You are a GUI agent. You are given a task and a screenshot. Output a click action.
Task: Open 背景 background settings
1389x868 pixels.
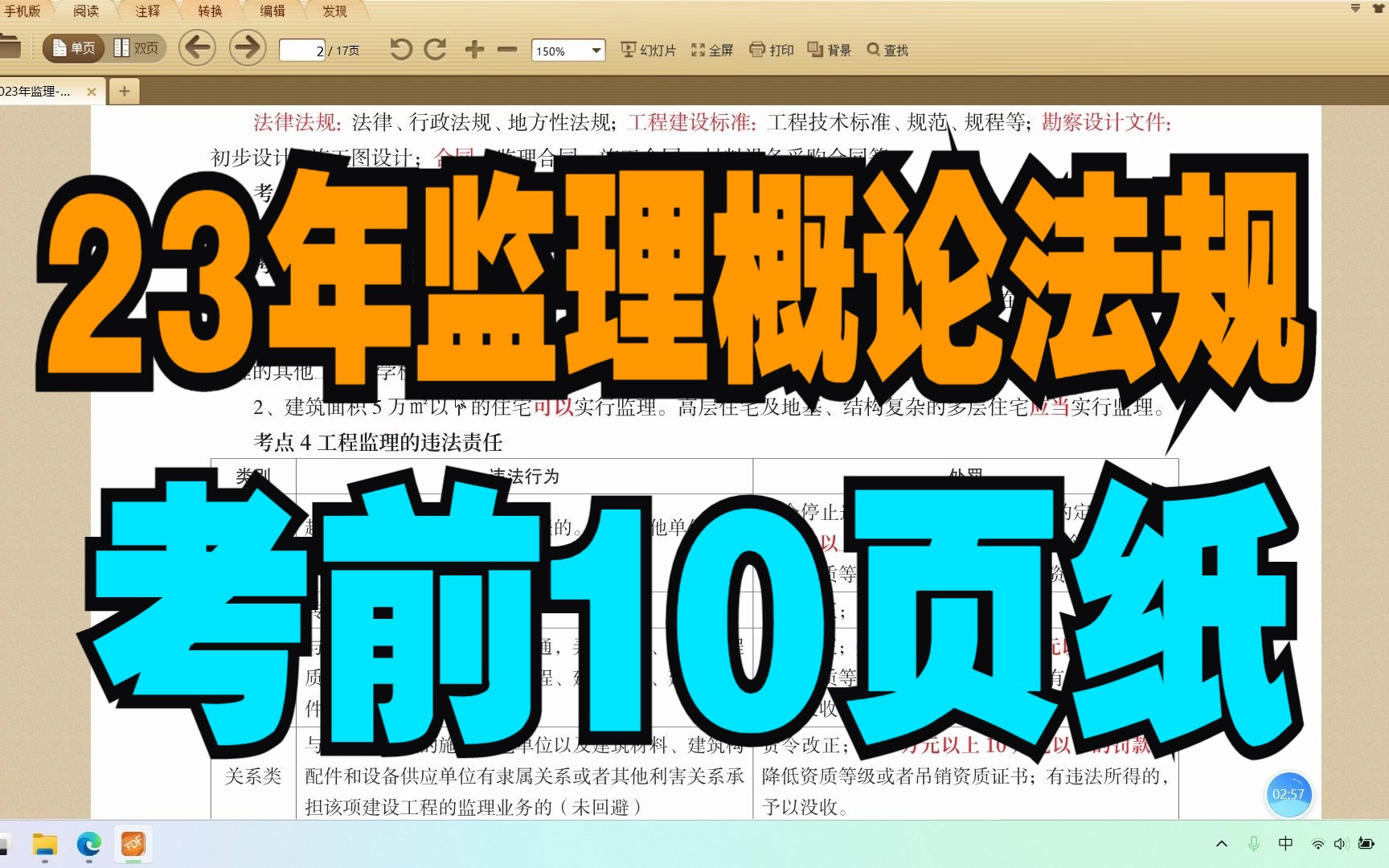830,50
